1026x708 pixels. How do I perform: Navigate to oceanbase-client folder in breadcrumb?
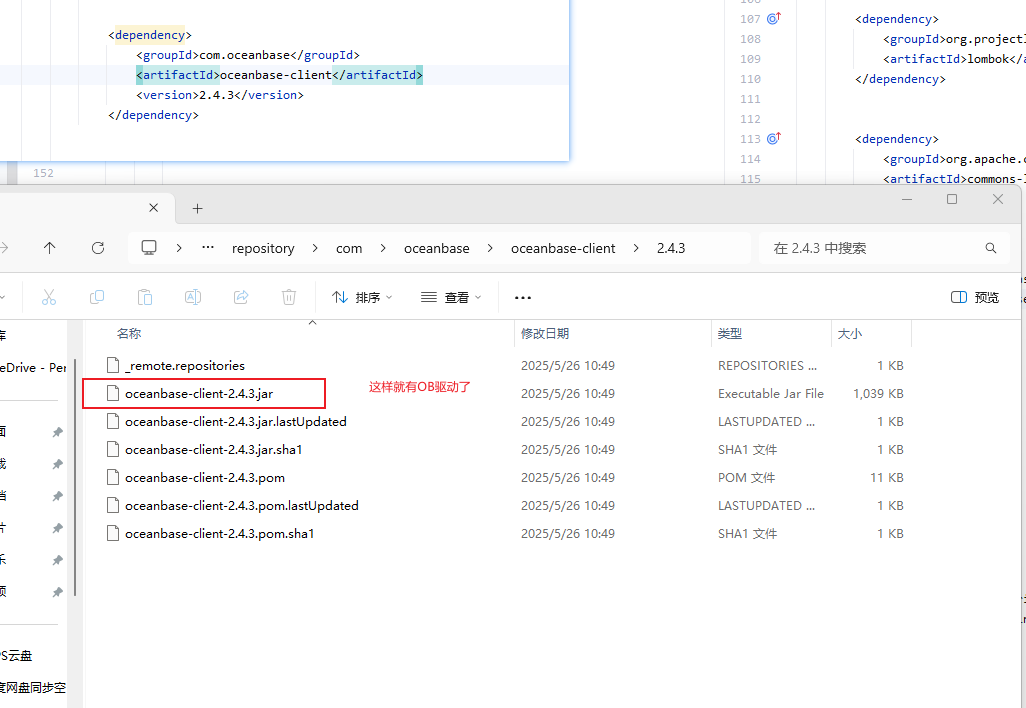pyautogui.click(x=563, y=248)
